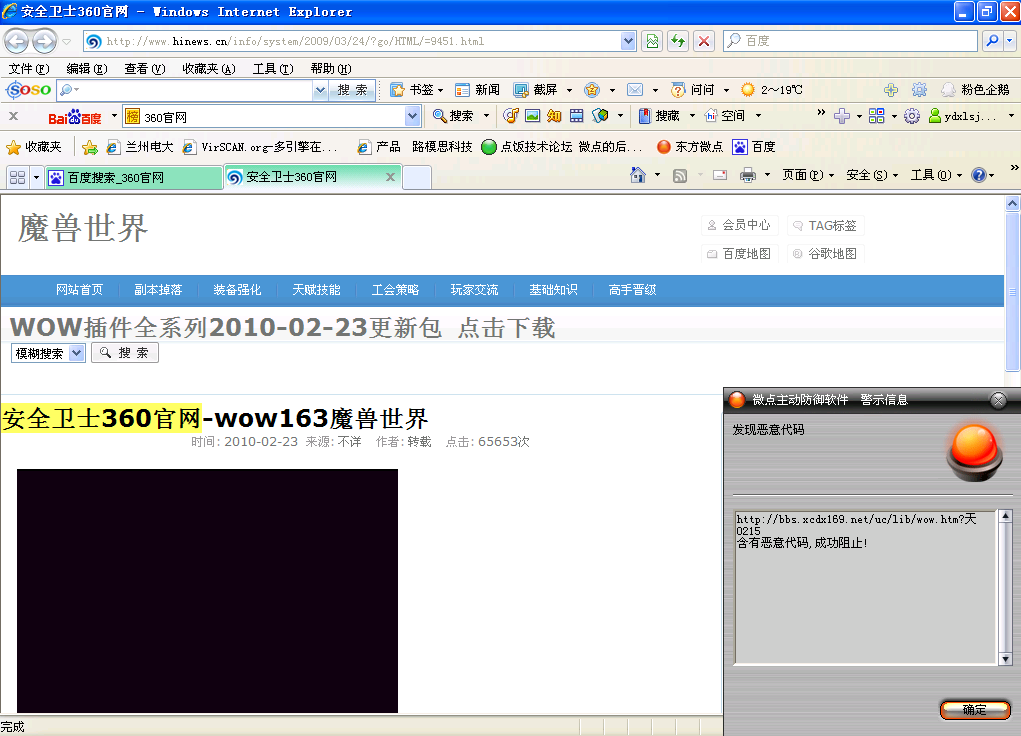
Task: Open the SOSO 书签 bookmarks button
Action: pyautogui.click(x=415, y=90)
